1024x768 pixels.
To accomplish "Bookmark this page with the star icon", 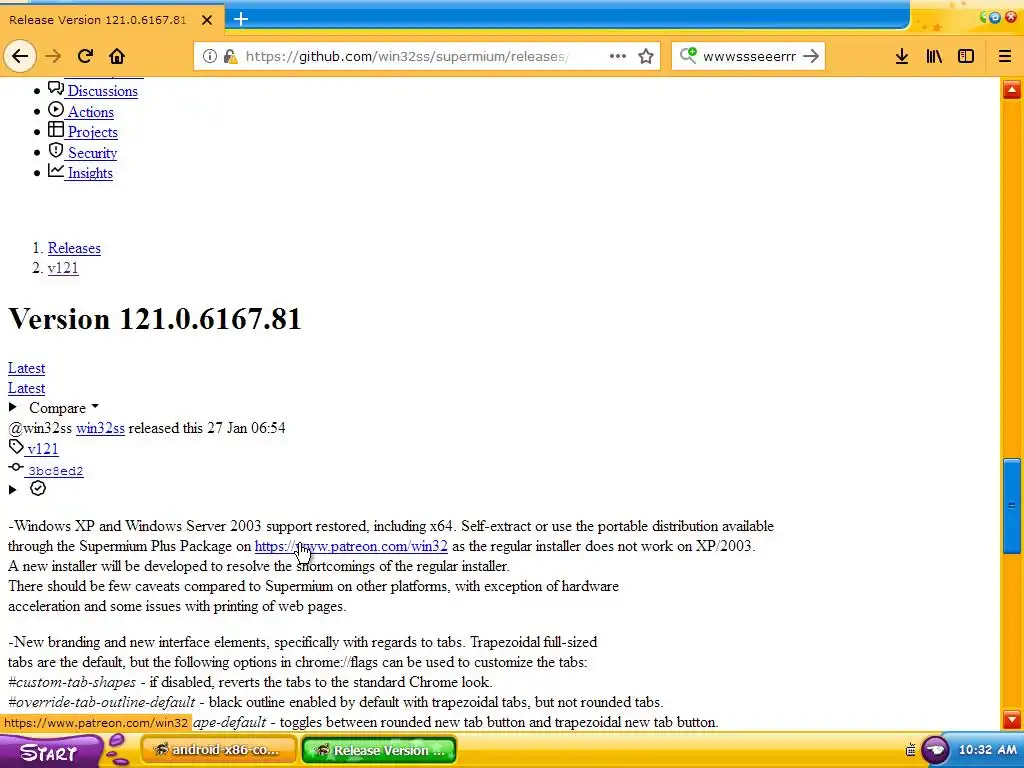I will (x=646, y=56).
